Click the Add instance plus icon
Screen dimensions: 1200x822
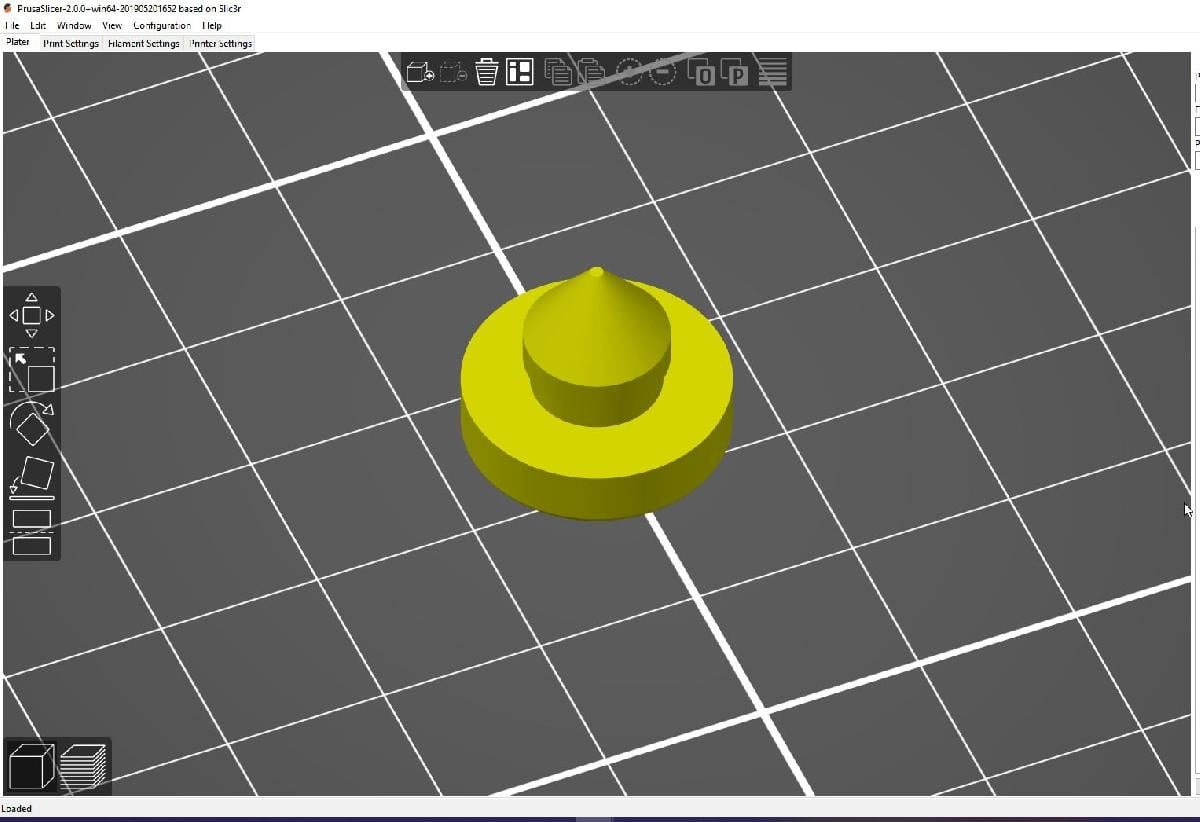(x=629, y=72)
